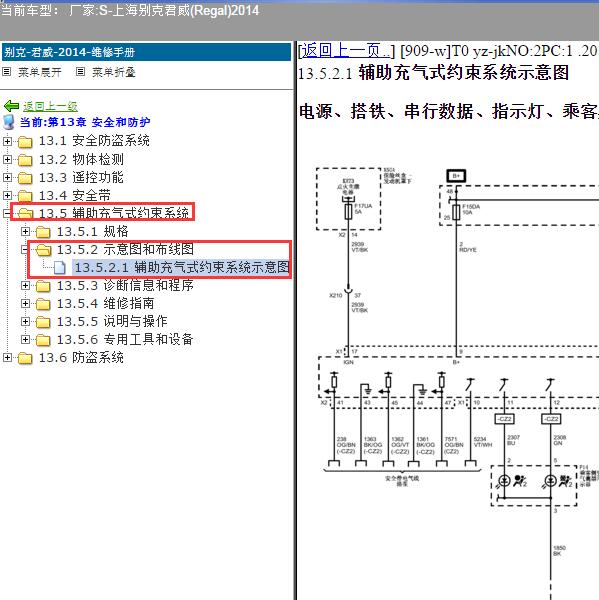The image size is (599, 600).
Task: Click the 13.5.3 folder icon
Action: tap(43, 286)
